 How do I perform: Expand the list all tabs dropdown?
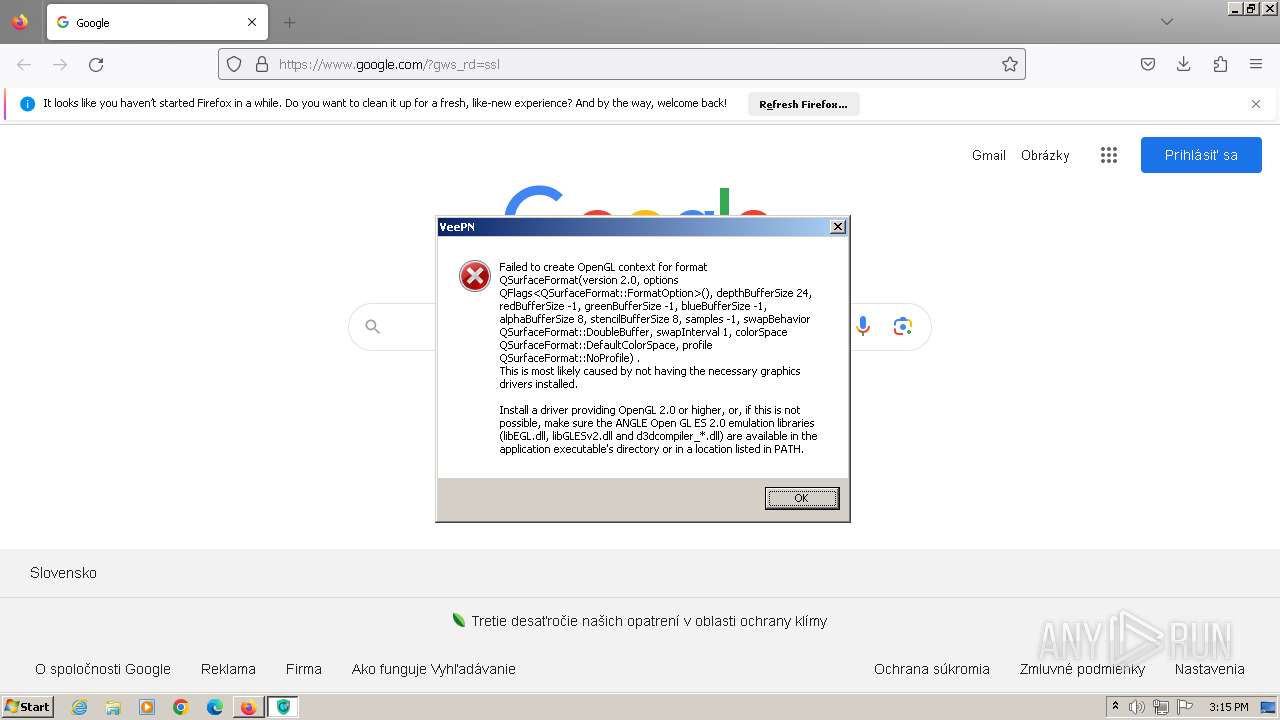coord(1166,22)
